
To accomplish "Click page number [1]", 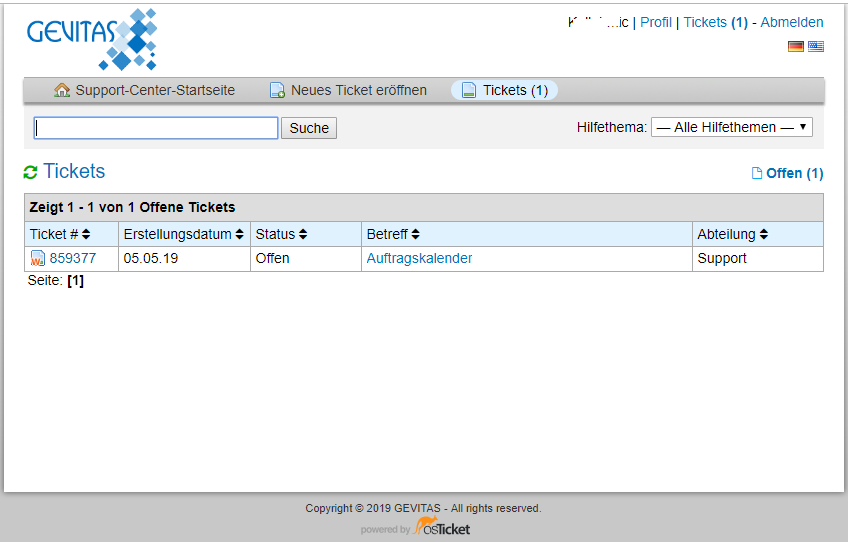I will click(76, 281).
